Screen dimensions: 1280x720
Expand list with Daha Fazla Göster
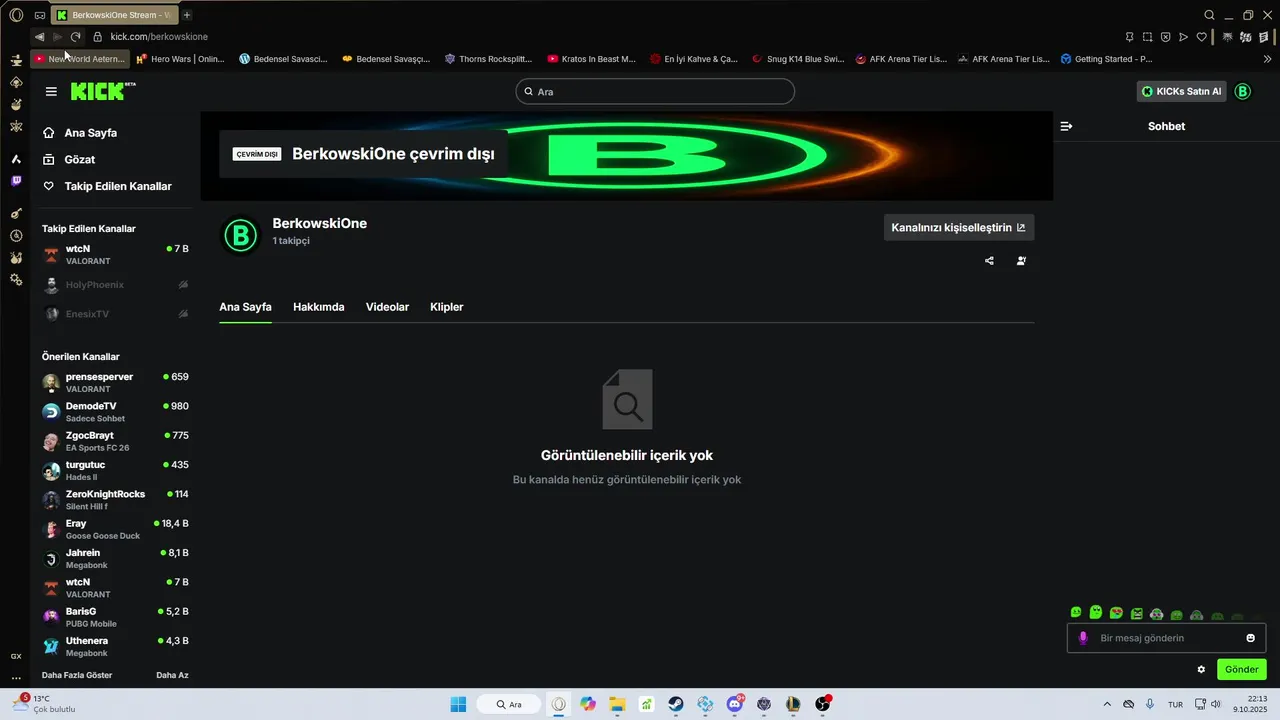(77, 675)
